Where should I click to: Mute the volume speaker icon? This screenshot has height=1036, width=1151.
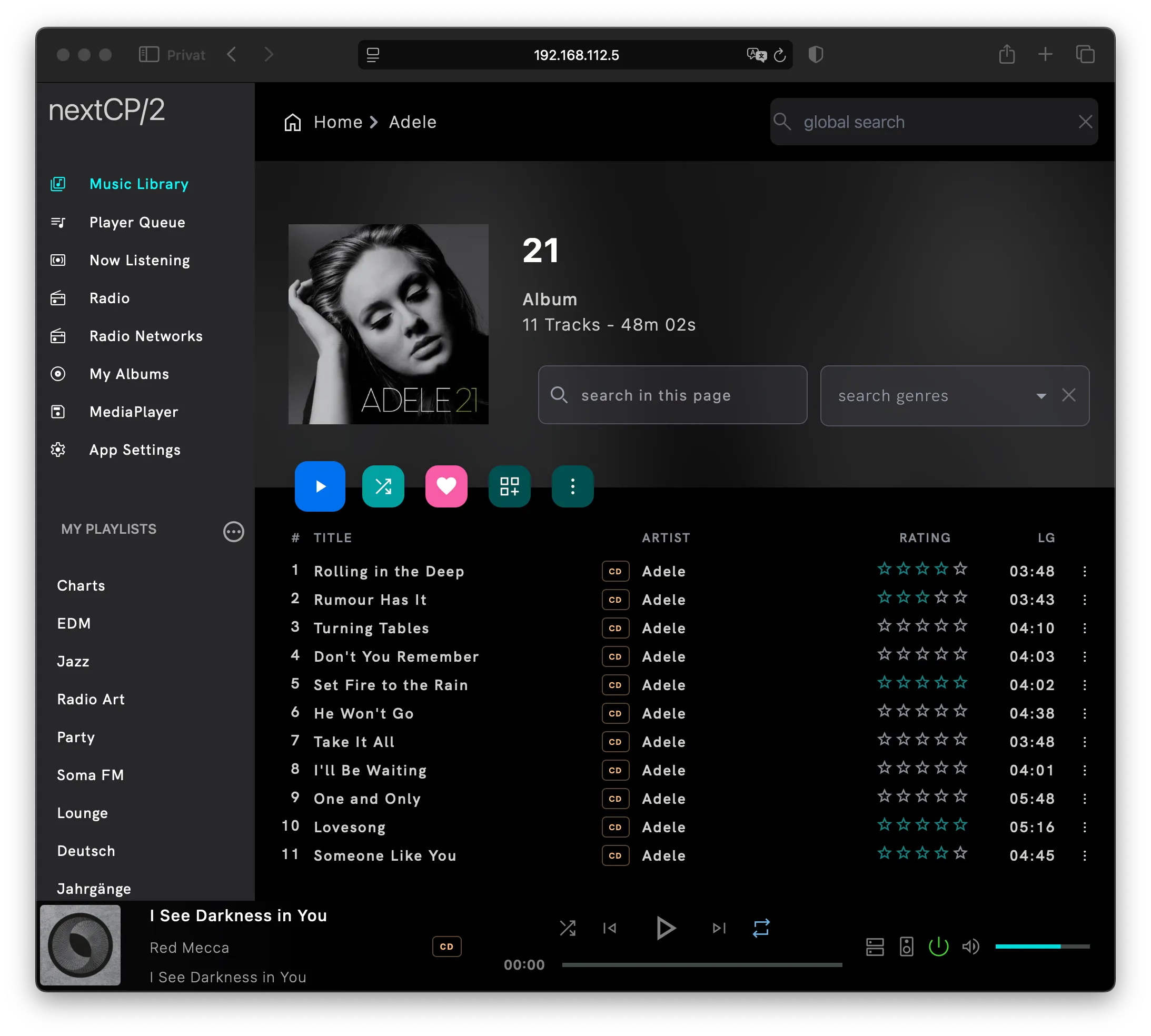click(x=970, y=947)
